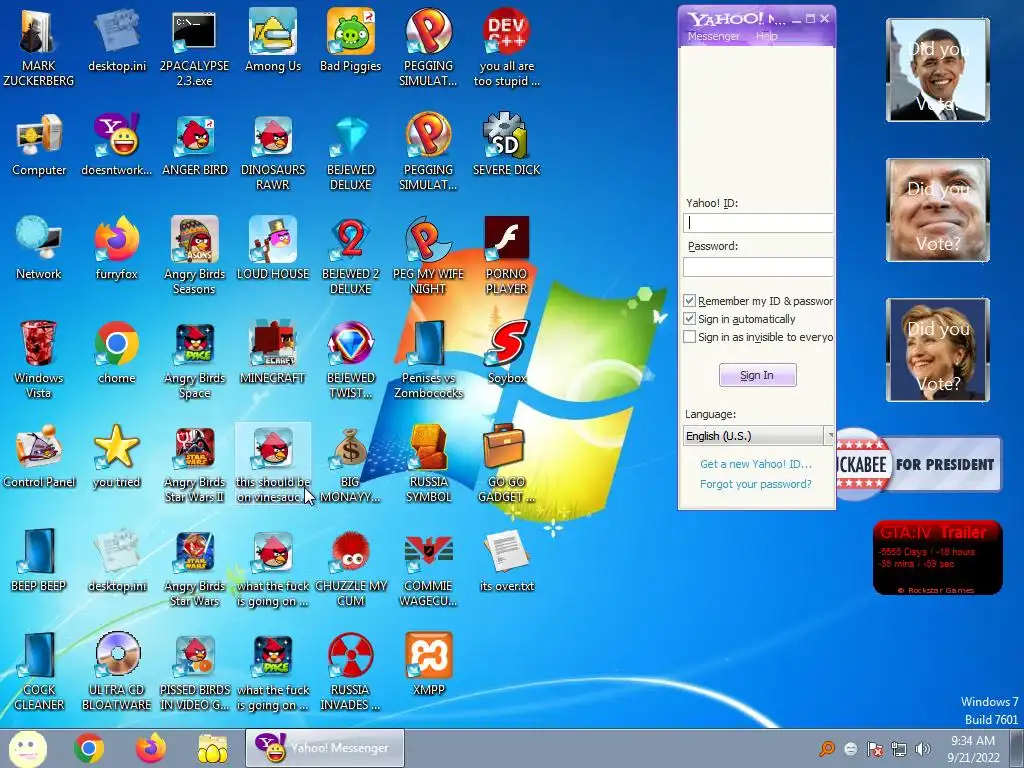1024x768 pixels.
Task: Launch the furryfox Firefox shortcut
Action: pos(117,249)
